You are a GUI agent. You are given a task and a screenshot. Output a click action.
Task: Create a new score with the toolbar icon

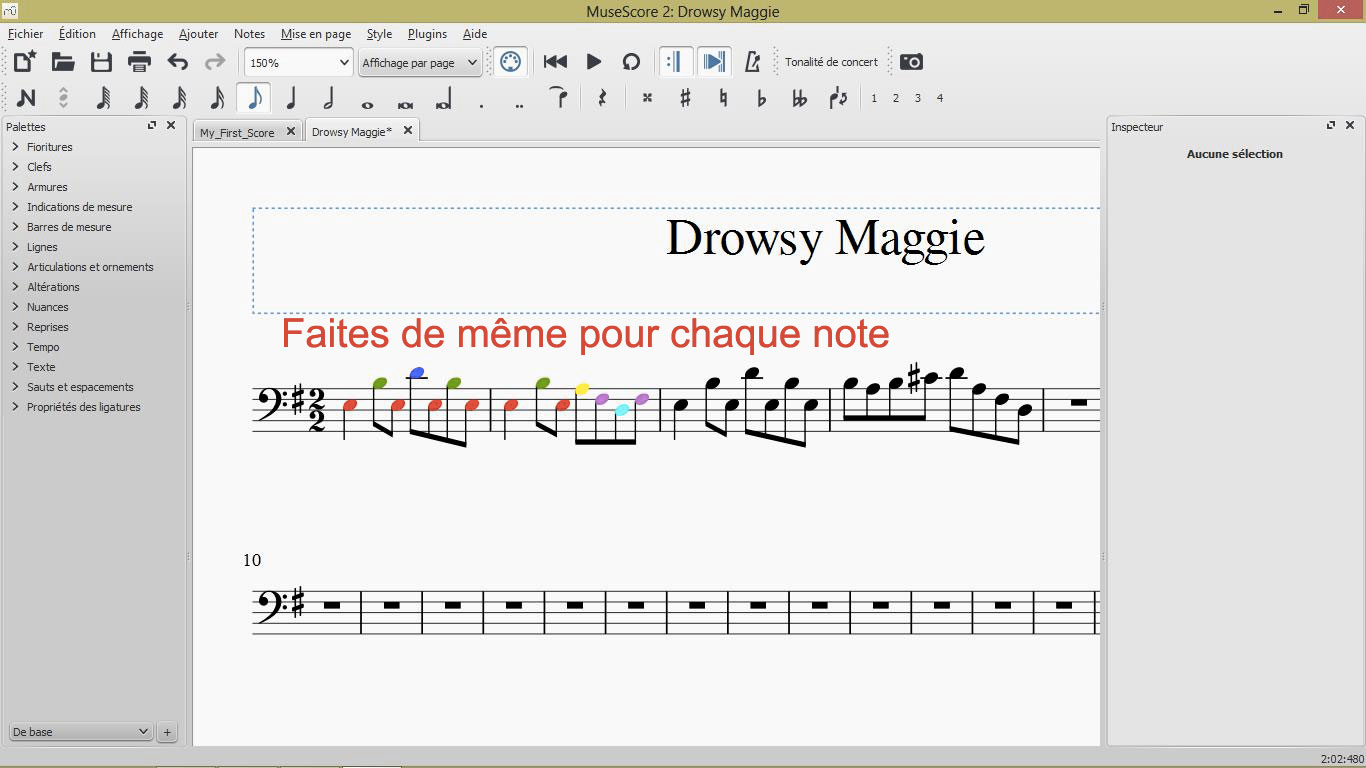pos(25,62)
